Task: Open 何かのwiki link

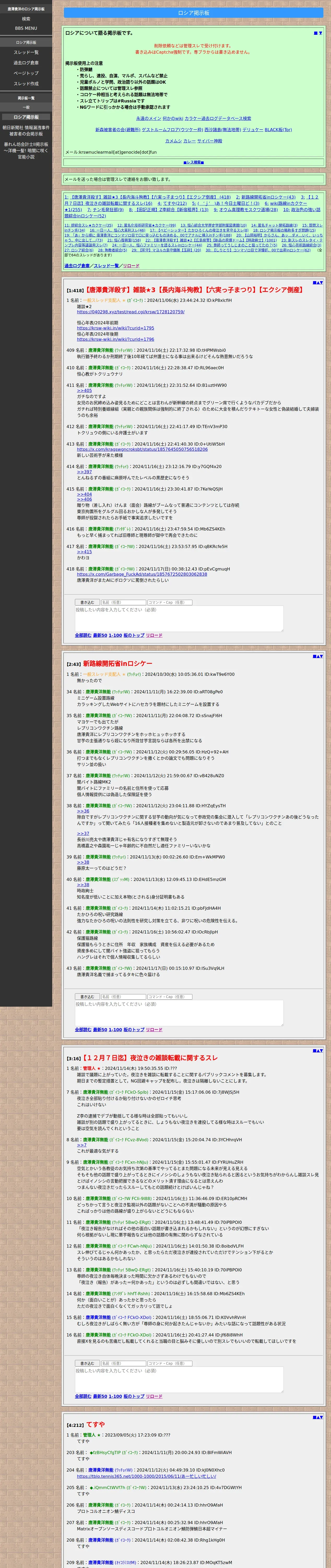Action: [173, 119]
